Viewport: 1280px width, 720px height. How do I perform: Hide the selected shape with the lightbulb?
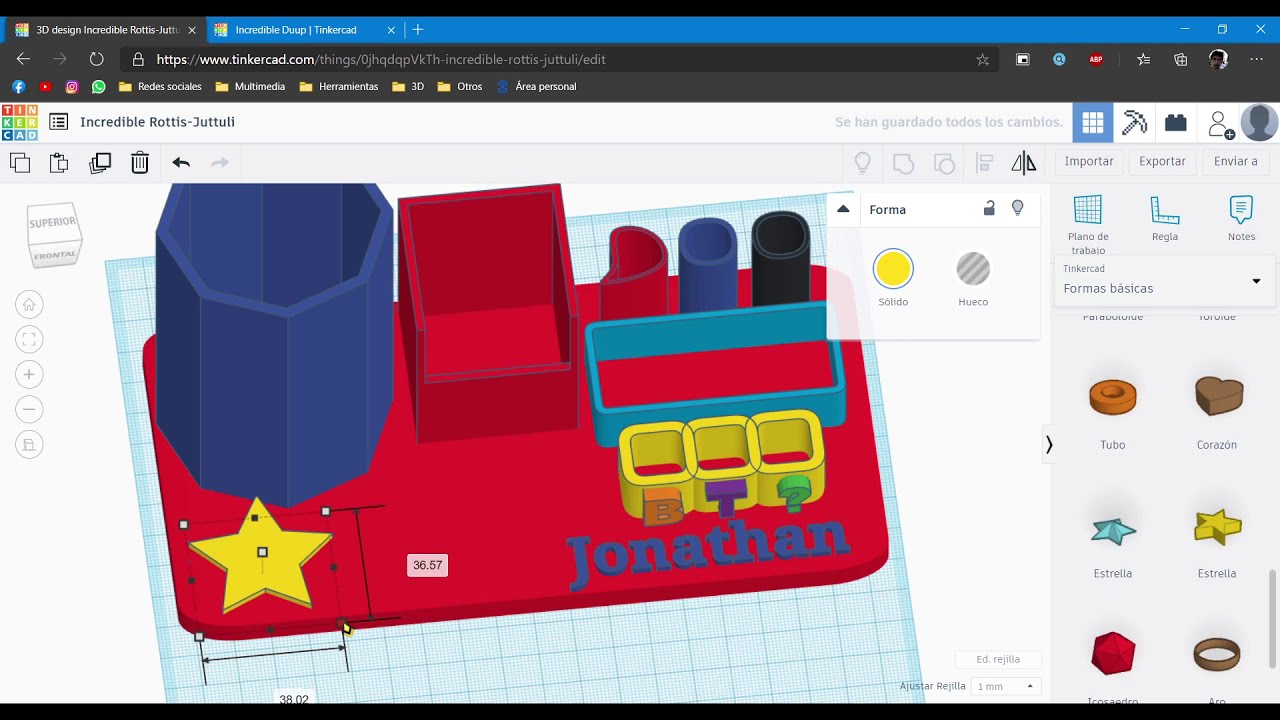click(x=1018, y=208)
